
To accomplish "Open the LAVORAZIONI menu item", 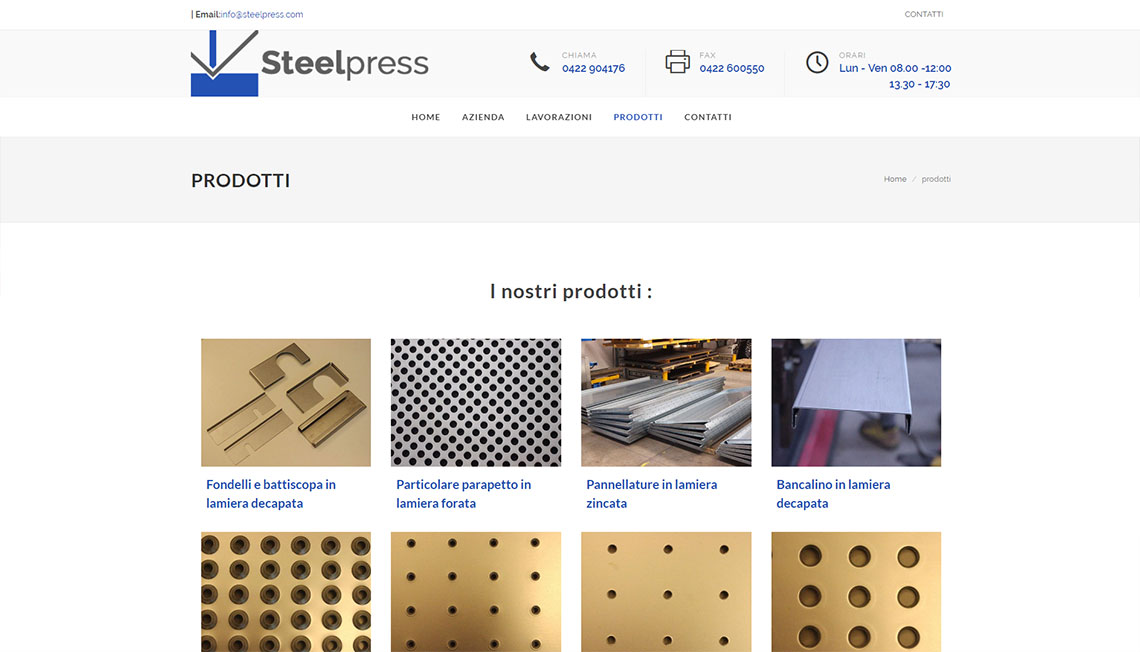I will [559, 117].
